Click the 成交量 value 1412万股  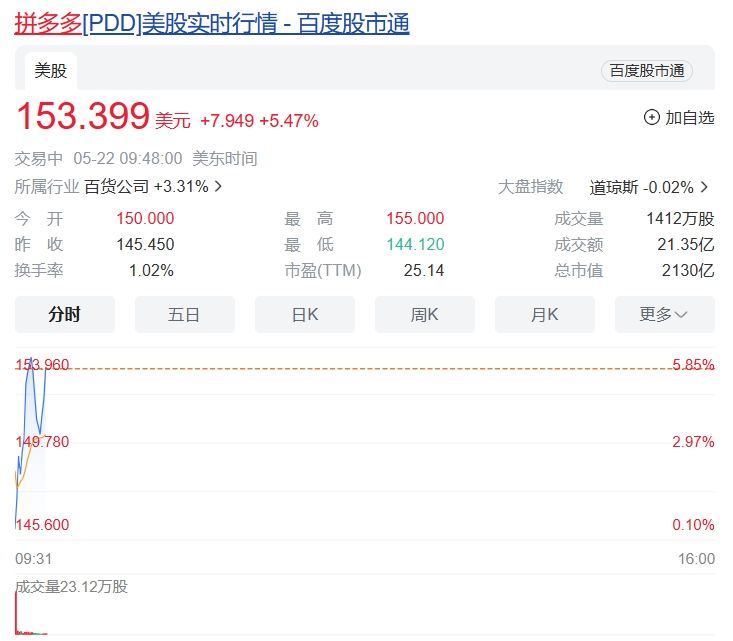pos(680,218)
